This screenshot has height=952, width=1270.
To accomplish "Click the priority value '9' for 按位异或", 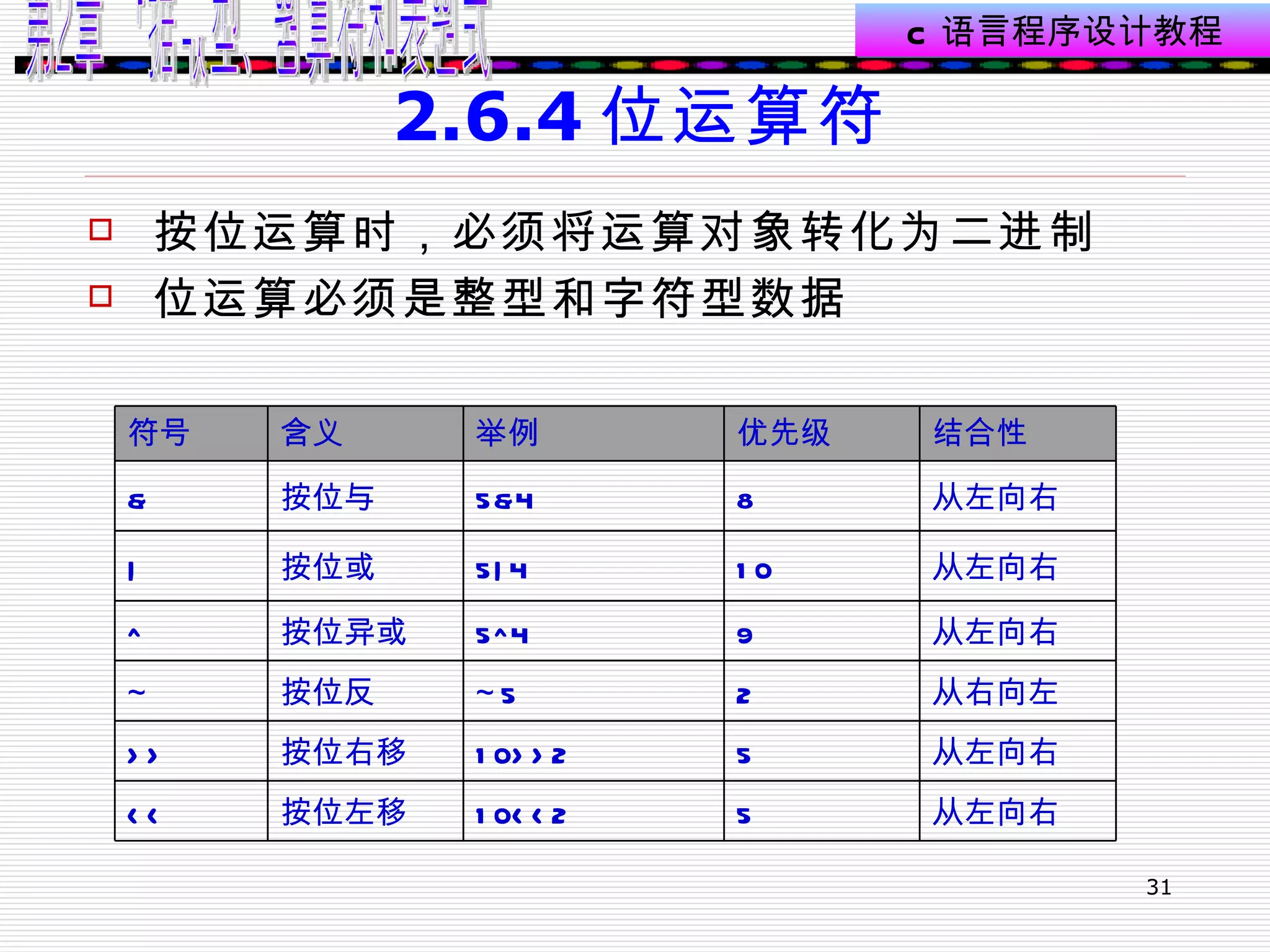I will (x=745, y=635).
